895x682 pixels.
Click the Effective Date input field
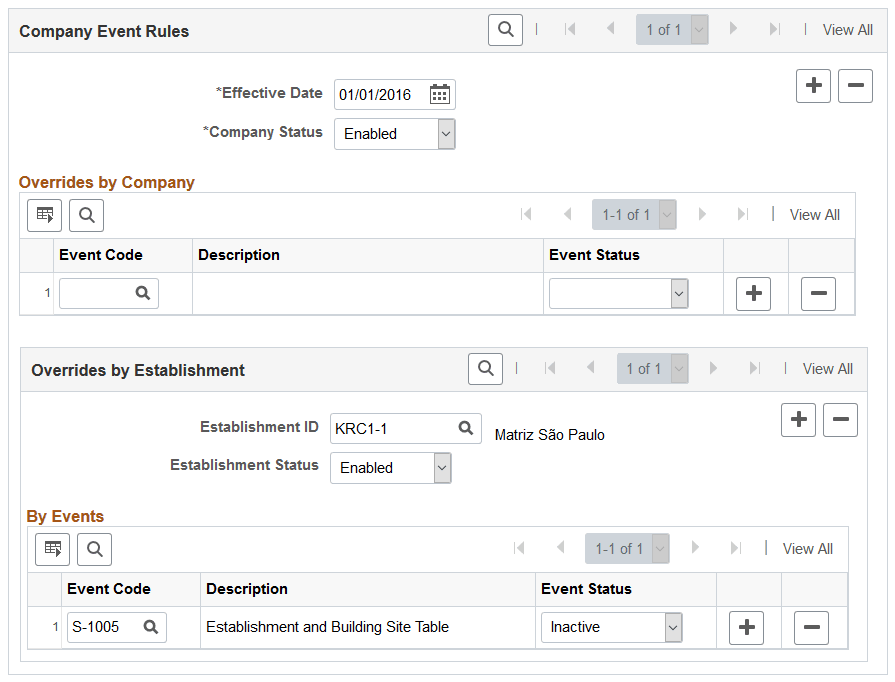(385, 93)
